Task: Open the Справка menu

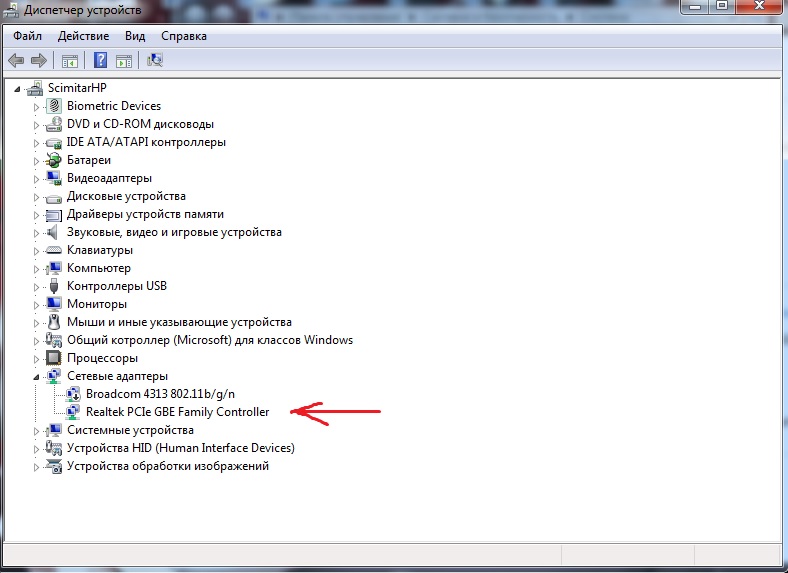Action: point(183,36)
